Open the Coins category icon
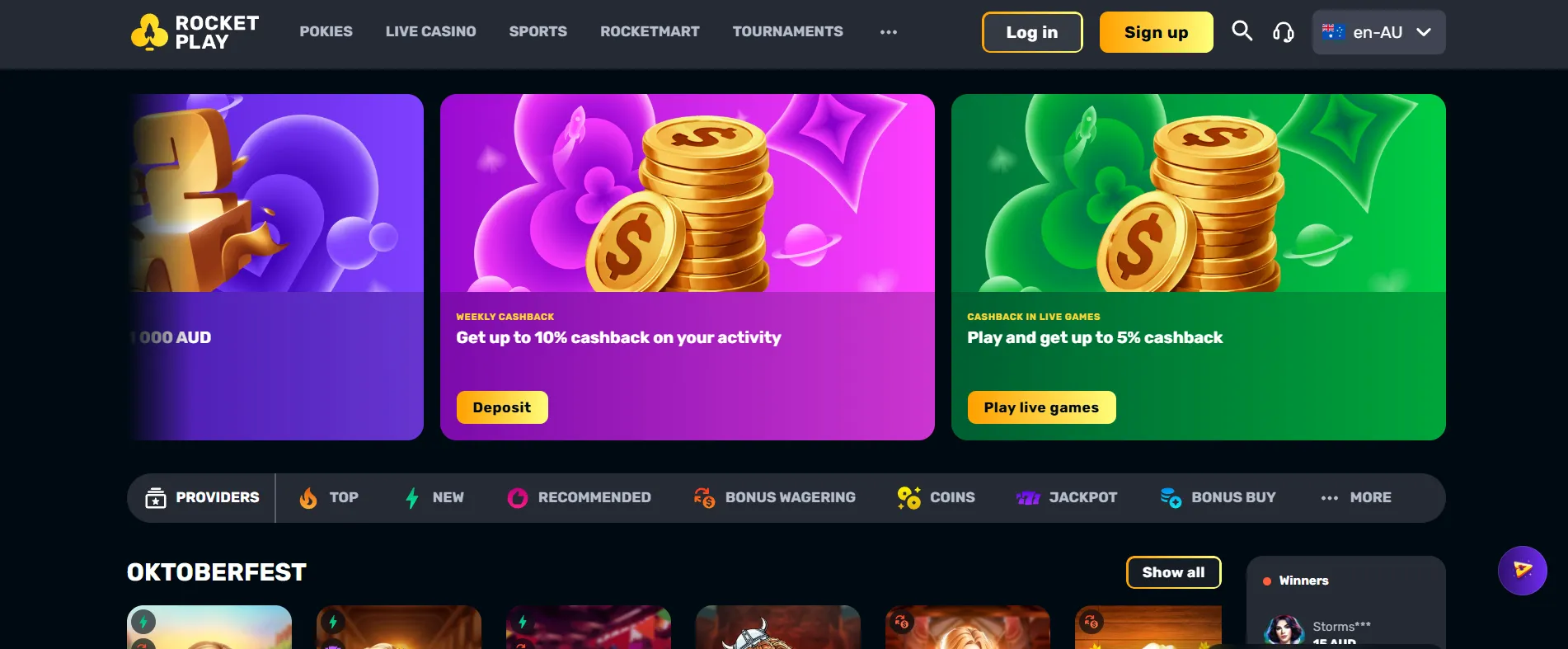1568x649 pixels. (x=908, y=498)
